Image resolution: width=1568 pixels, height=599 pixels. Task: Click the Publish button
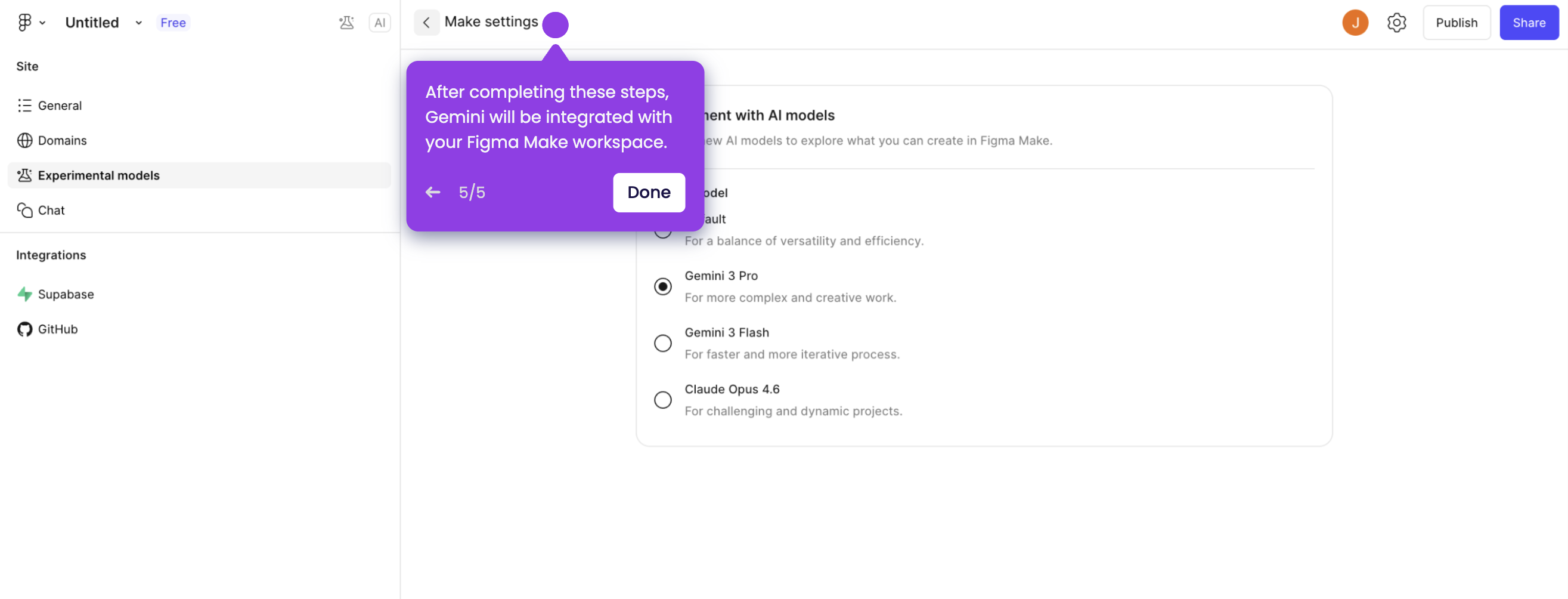[x=1456, y=23]
